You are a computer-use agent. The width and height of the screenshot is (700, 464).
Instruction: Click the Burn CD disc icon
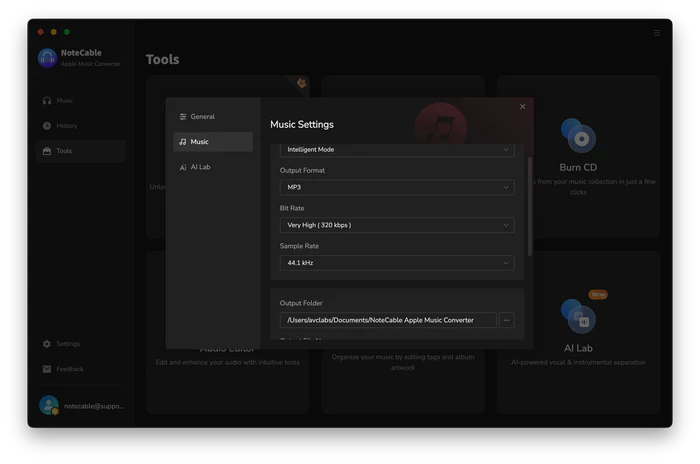coord(578,135)
